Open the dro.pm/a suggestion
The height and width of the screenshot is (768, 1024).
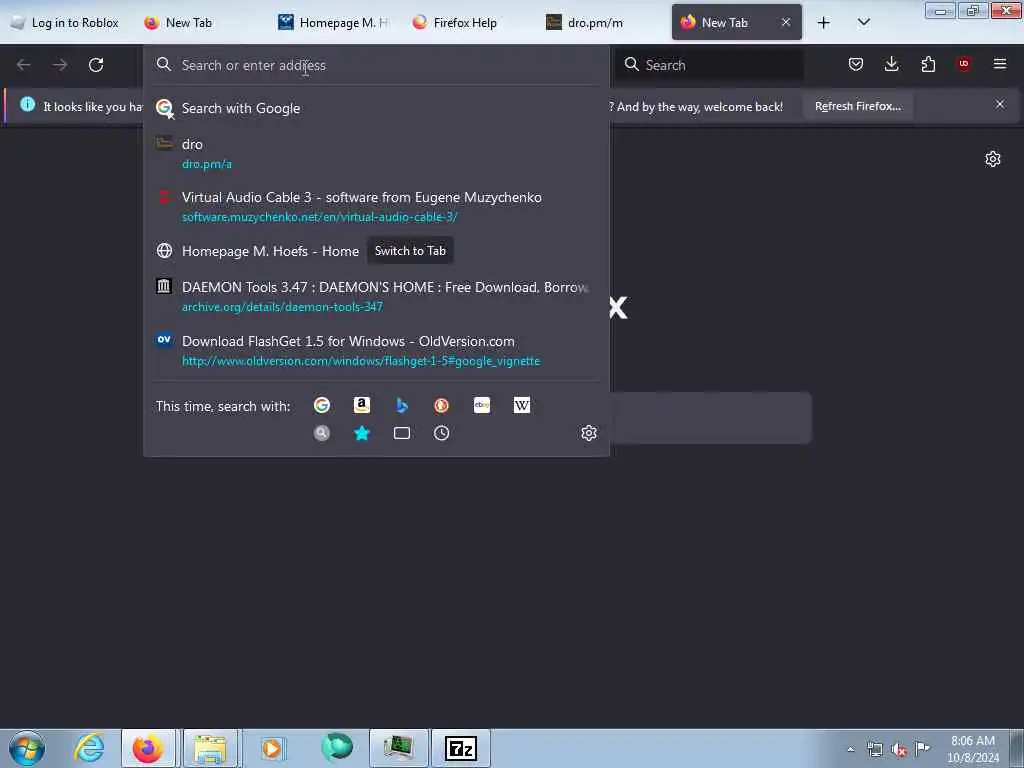point(376,153)
